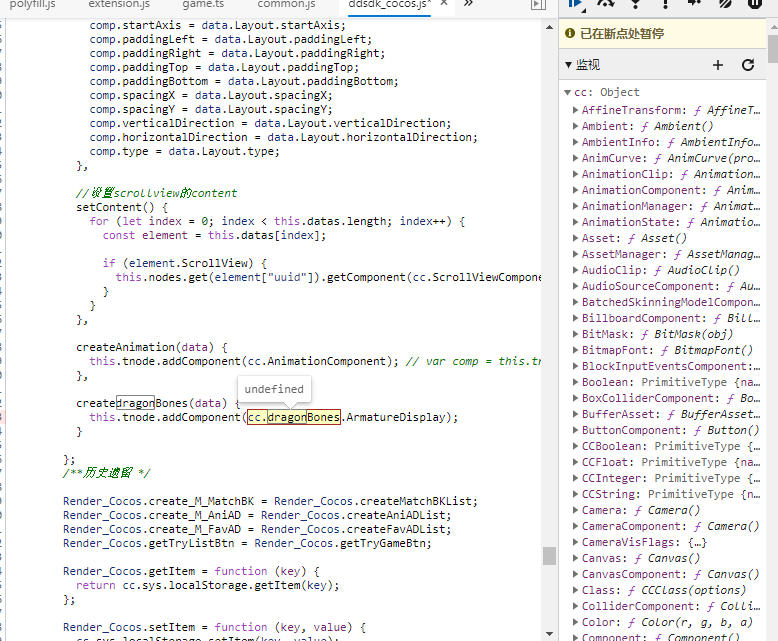Expand the Class CCClass property

pyautogui.click(x=575, y=590)
